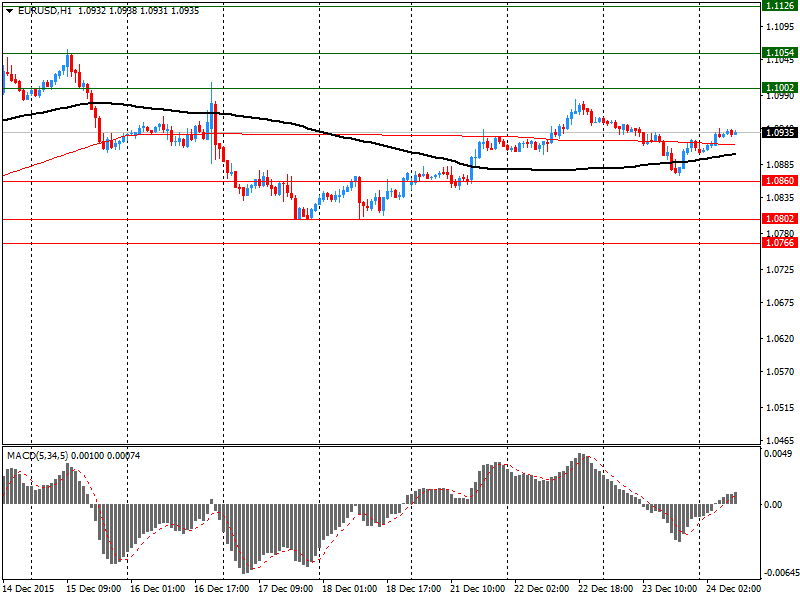The height and width of the screenshot is (600, 800).
Task: Select the 1.0860 red level label
Action: pyautogui.click(x=780, y=181)
